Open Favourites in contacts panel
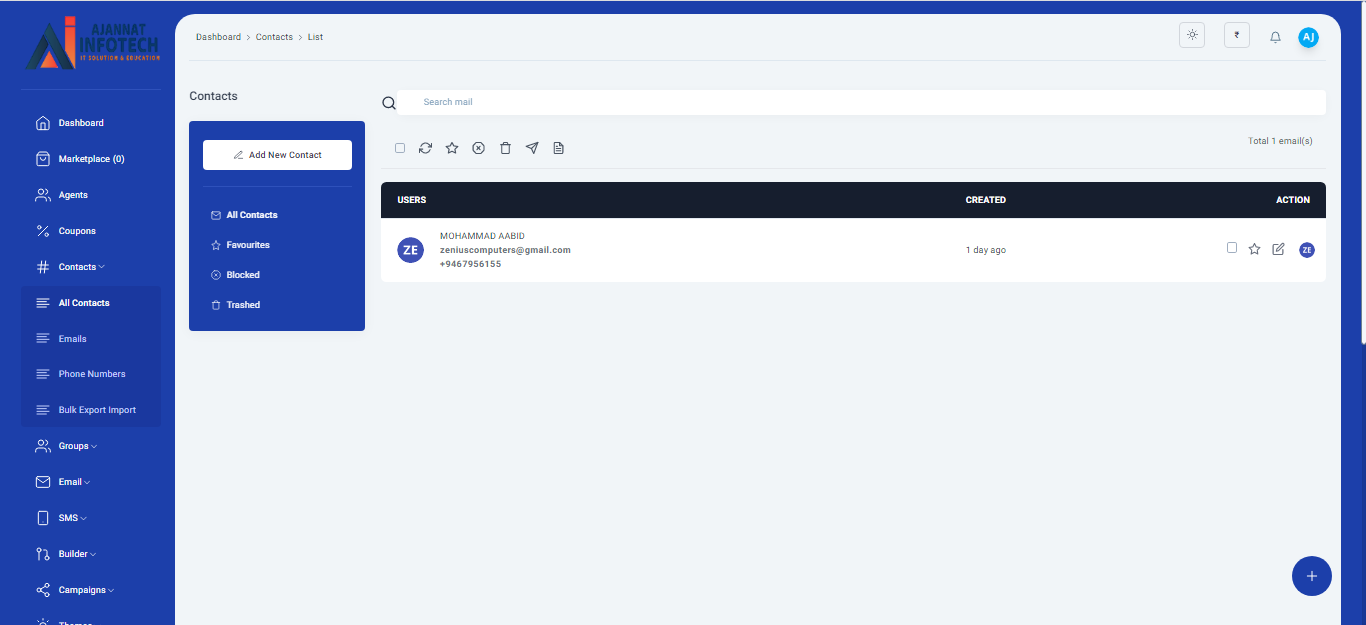The height and width of the screenshot is (625, 1366). (x=247, y=245)
